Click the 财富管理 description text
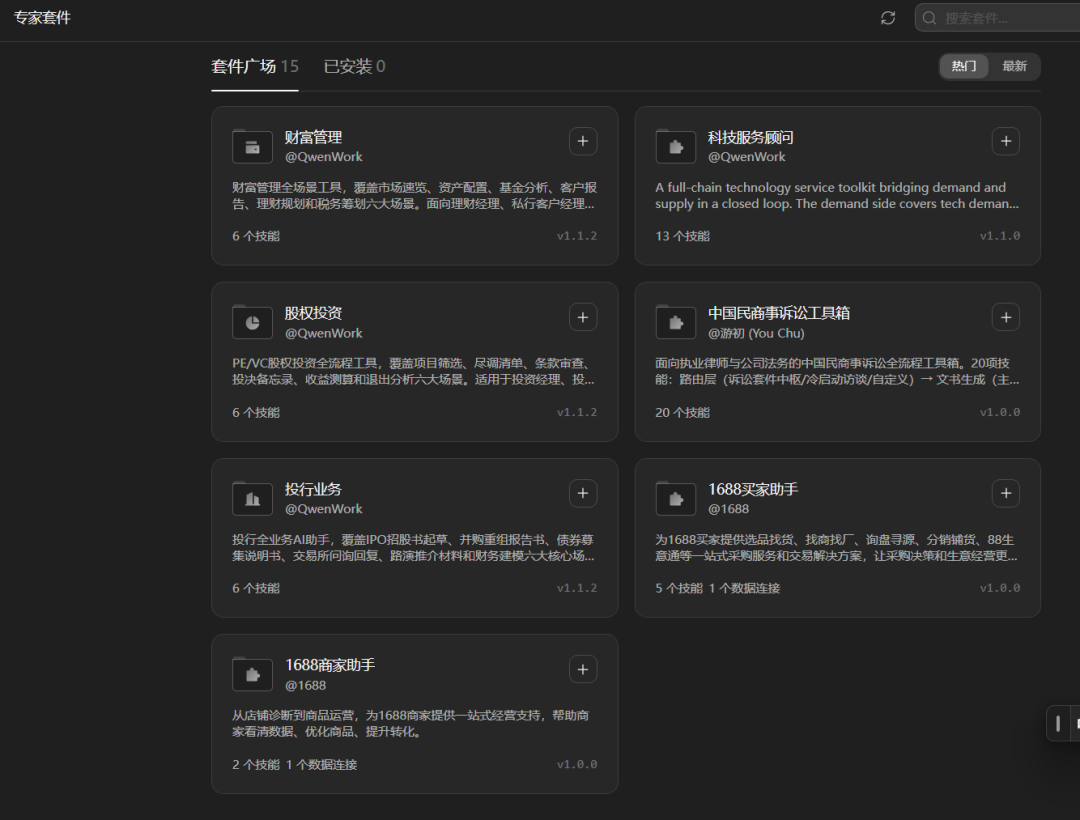1080x820 pixels. (x=414, y=196)
